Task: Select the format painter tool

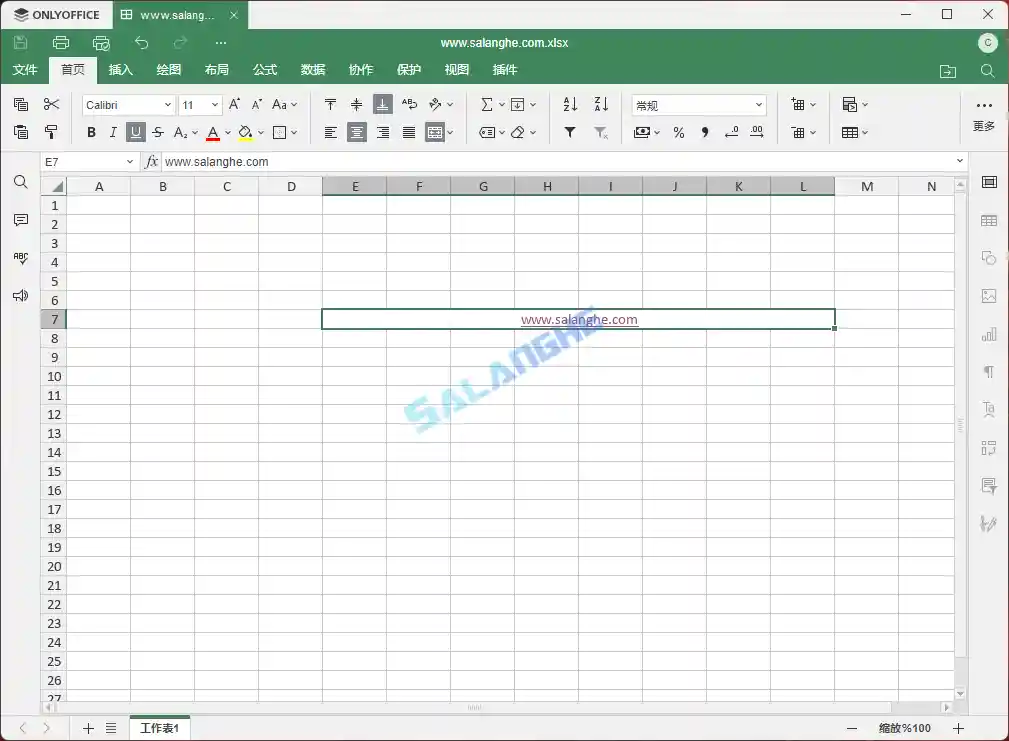Action: click(x=51, y=132)
